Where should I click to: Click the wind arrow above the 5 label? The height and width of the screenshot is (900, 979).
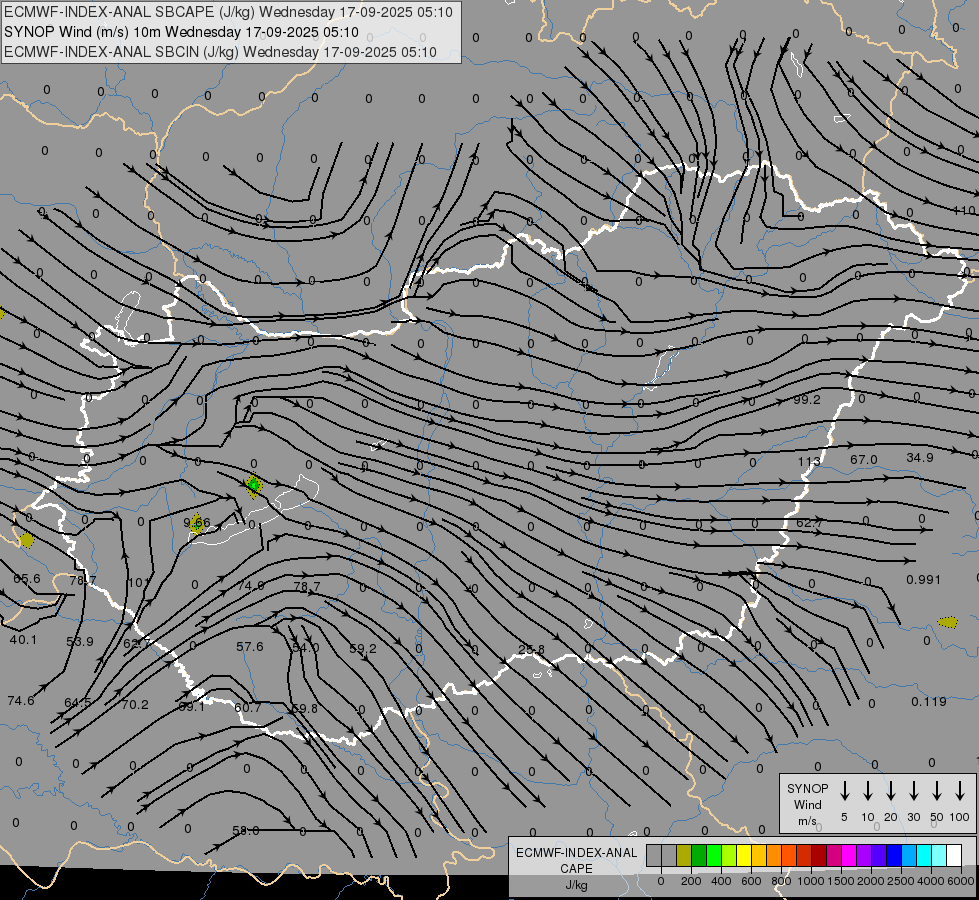pos(844,791)
